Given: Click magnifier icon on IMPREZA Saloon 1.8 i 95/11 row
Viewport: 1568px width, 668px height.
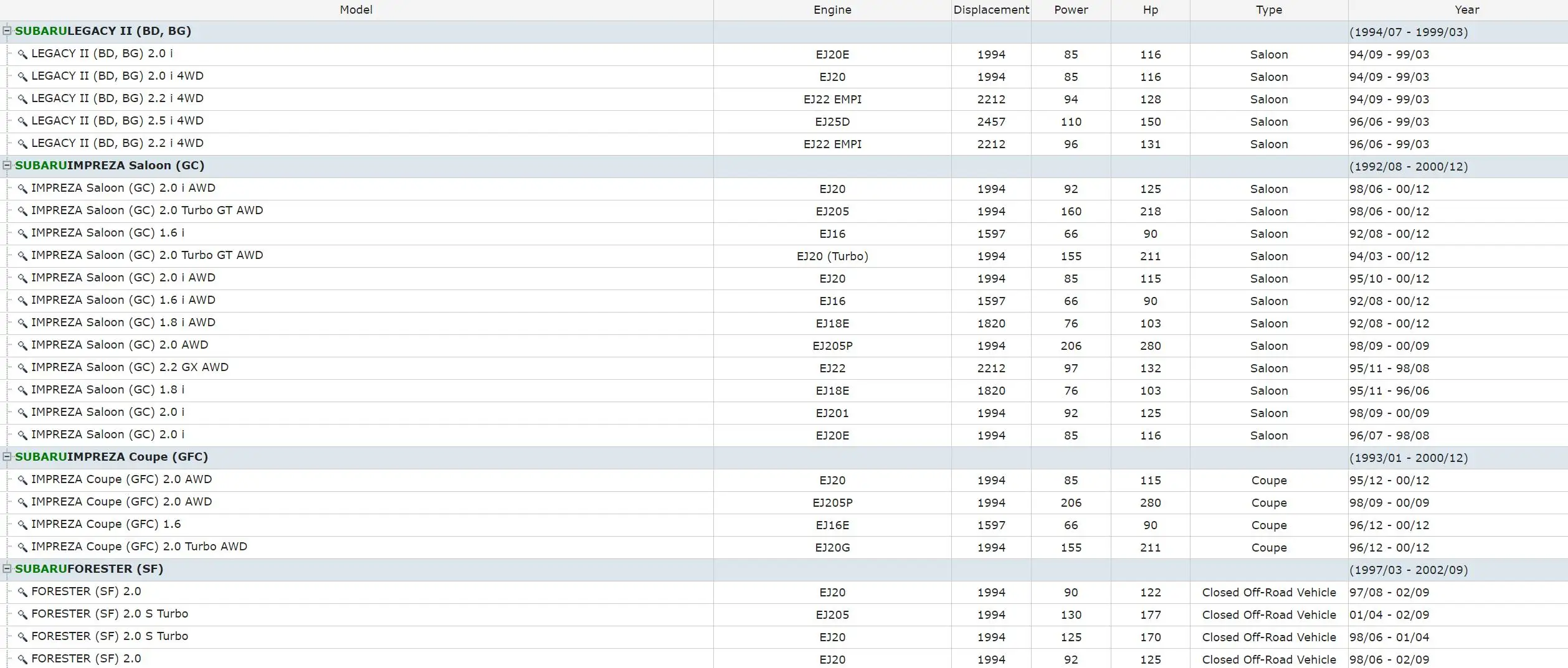Looking at the screenshot, I should 22,390.
